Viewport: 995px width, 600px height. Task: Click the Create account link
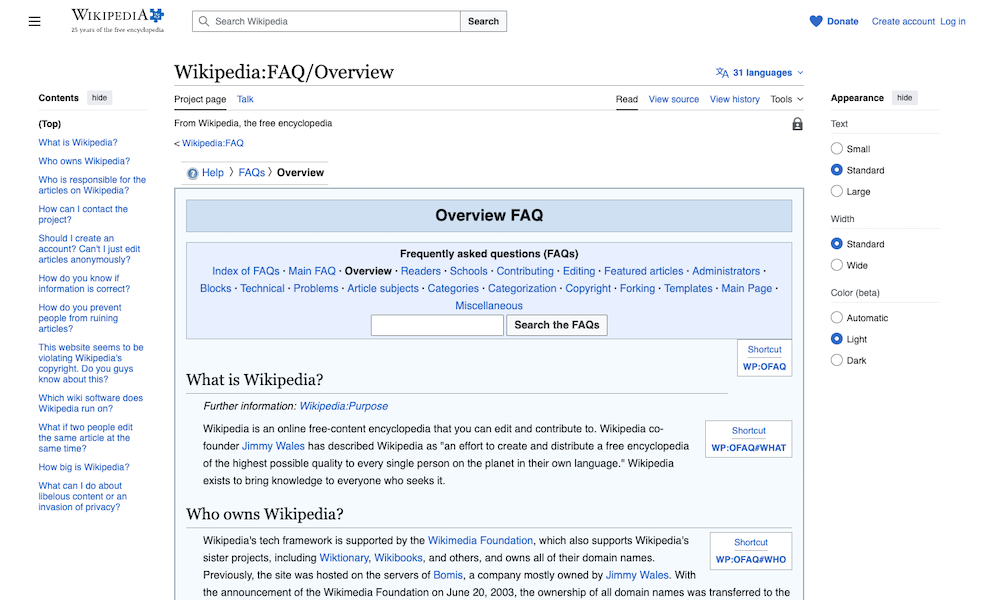903,20
